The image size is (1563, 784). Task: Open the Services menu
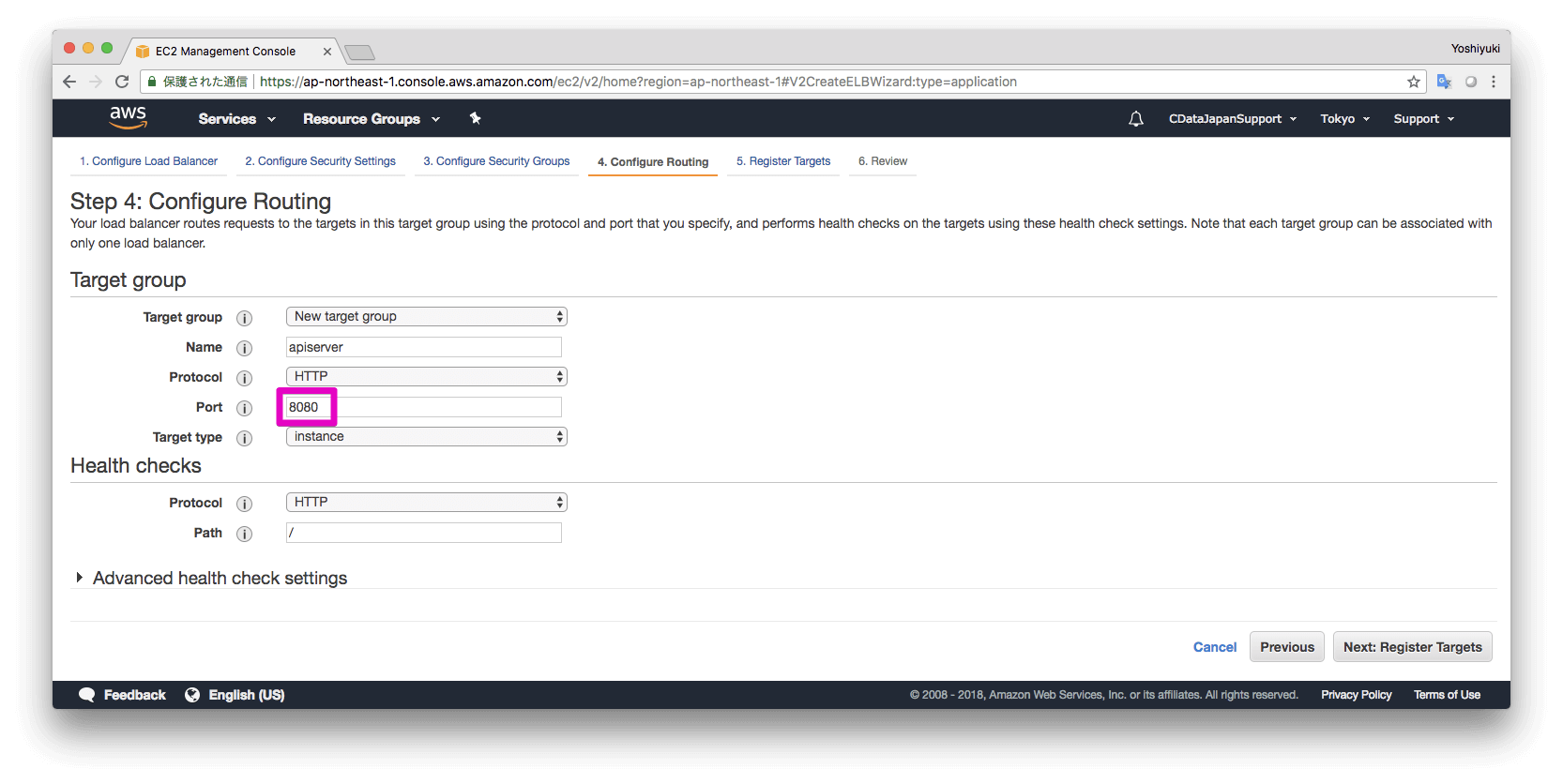[236, 119]
